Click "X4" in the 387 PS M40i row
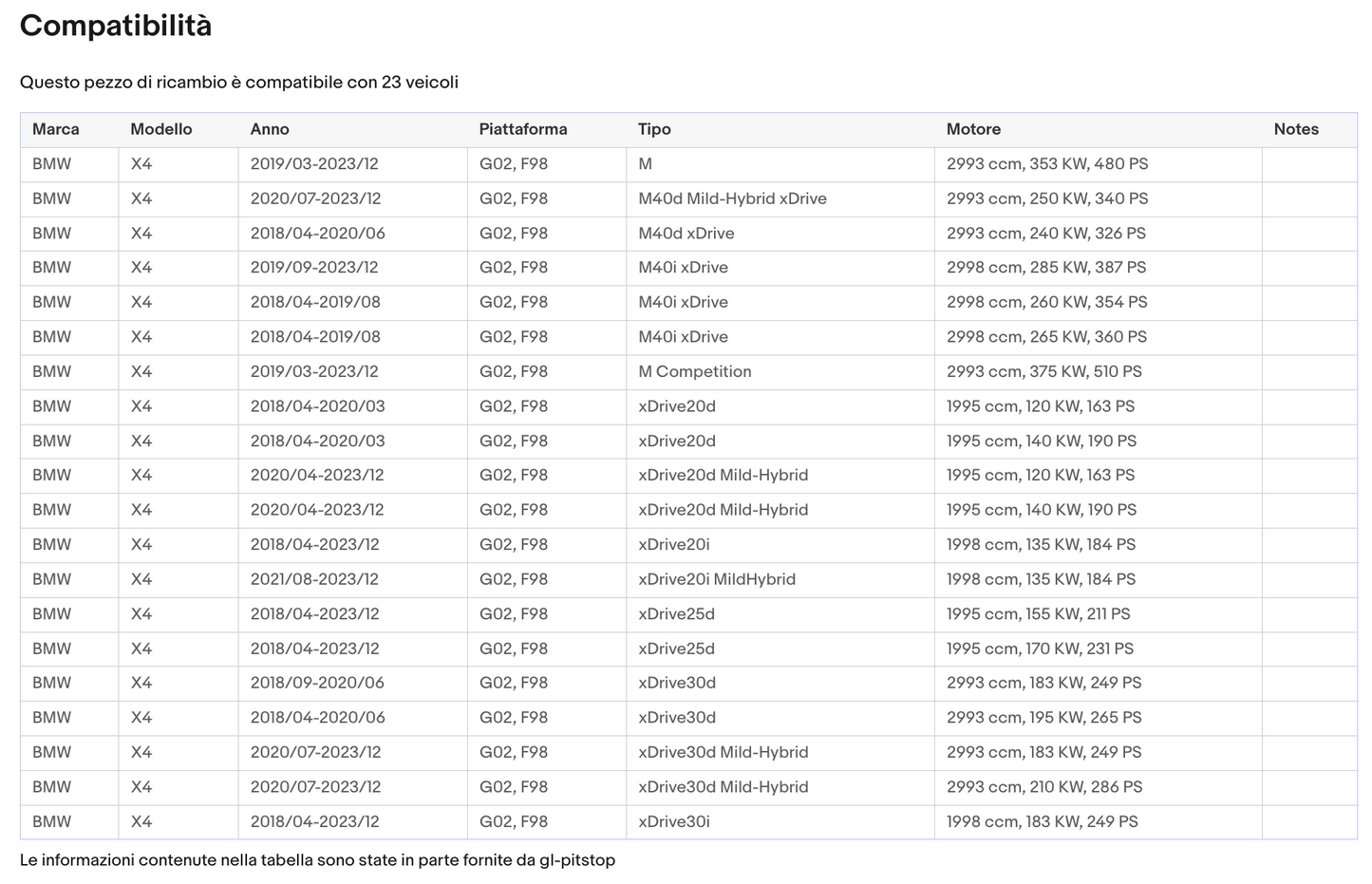The height and width of the screenshot is (884, 1372). pyautogui.click(x=141, y=268)
